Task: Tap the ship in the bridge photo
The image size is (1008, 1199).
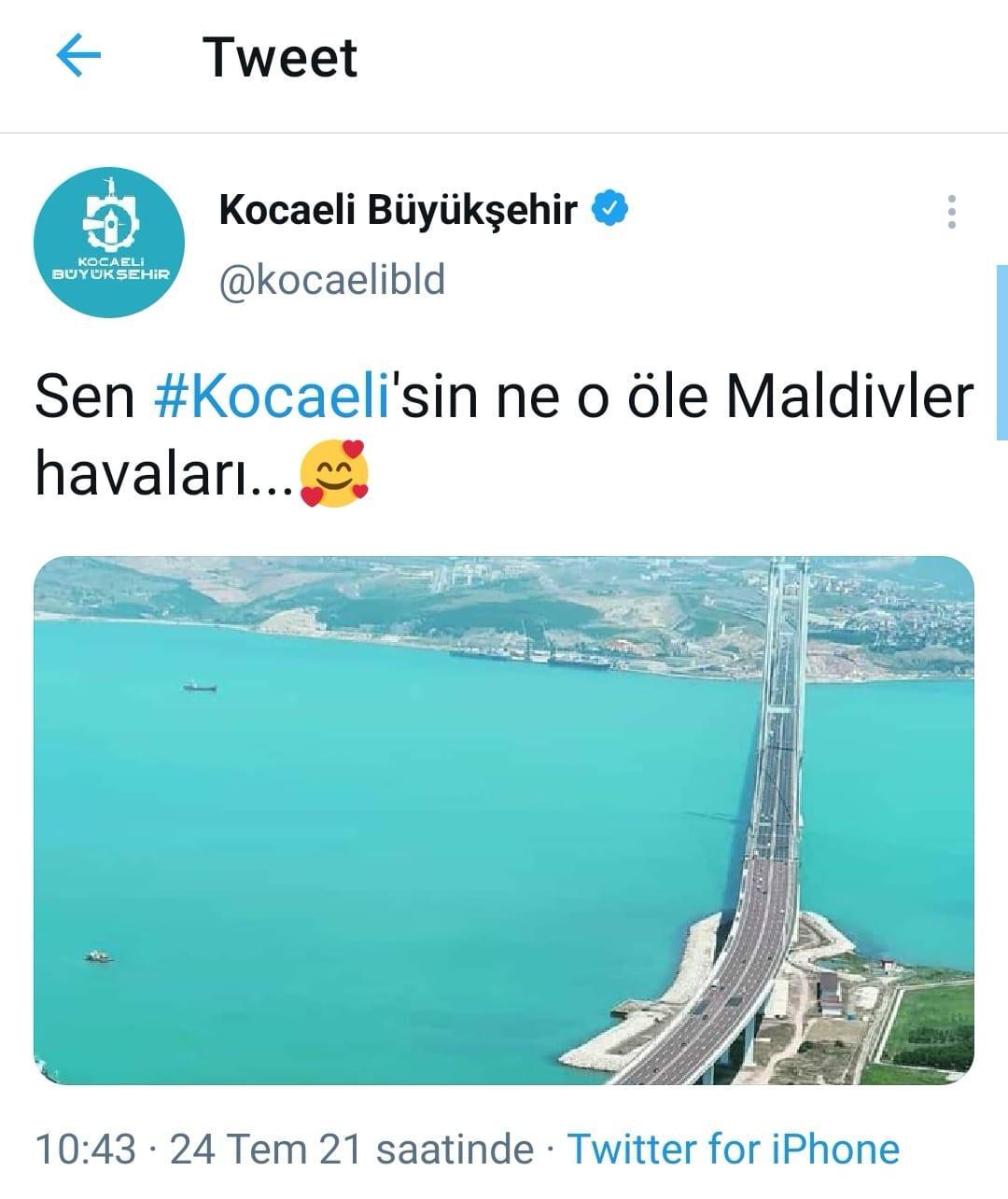Action: (200, 686)
